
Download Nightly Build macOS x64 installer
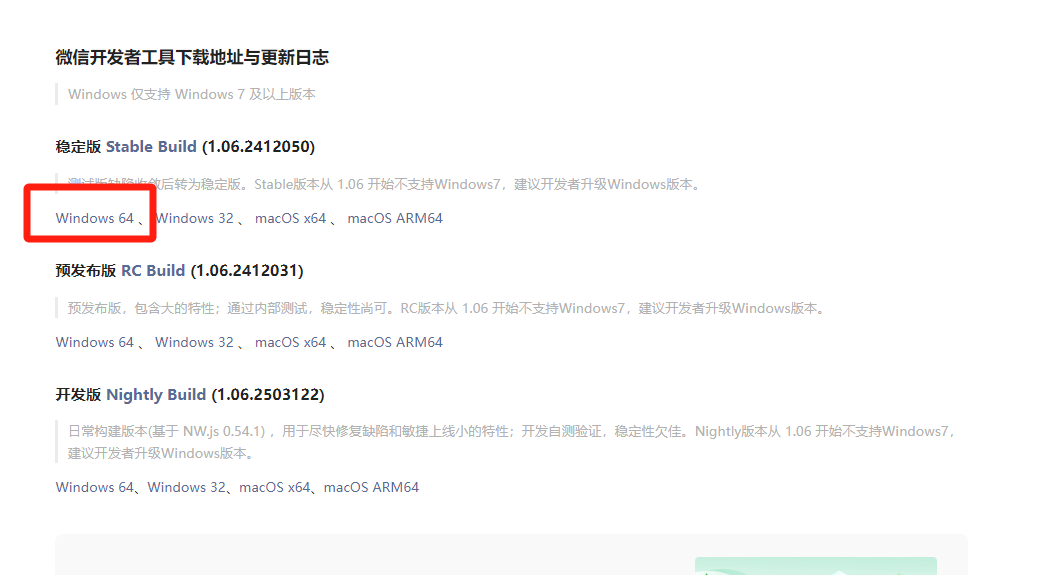[x=275, y=487]
